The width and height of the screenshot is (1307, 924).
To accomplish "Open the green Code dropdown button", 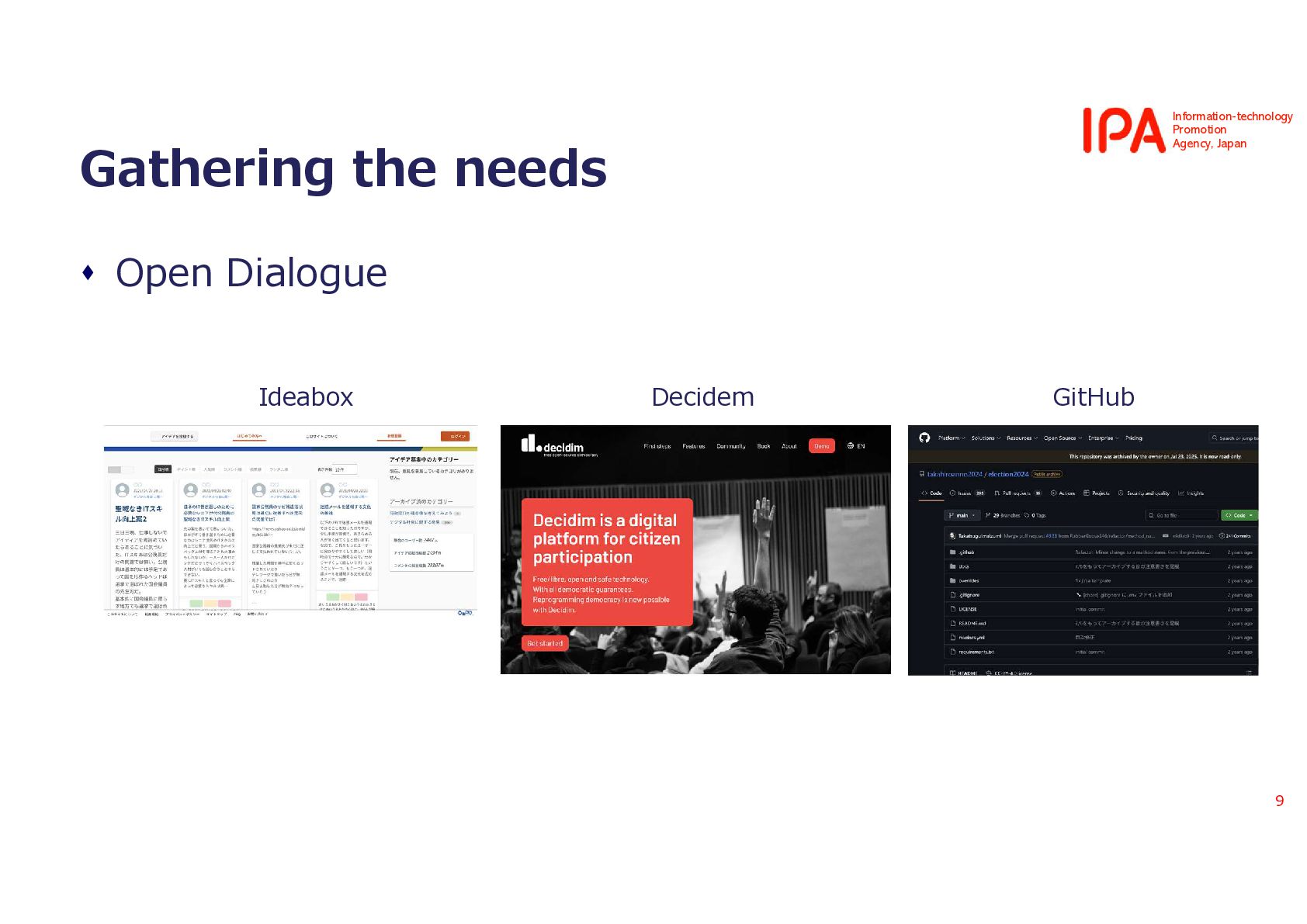I will coord(1239,515).
